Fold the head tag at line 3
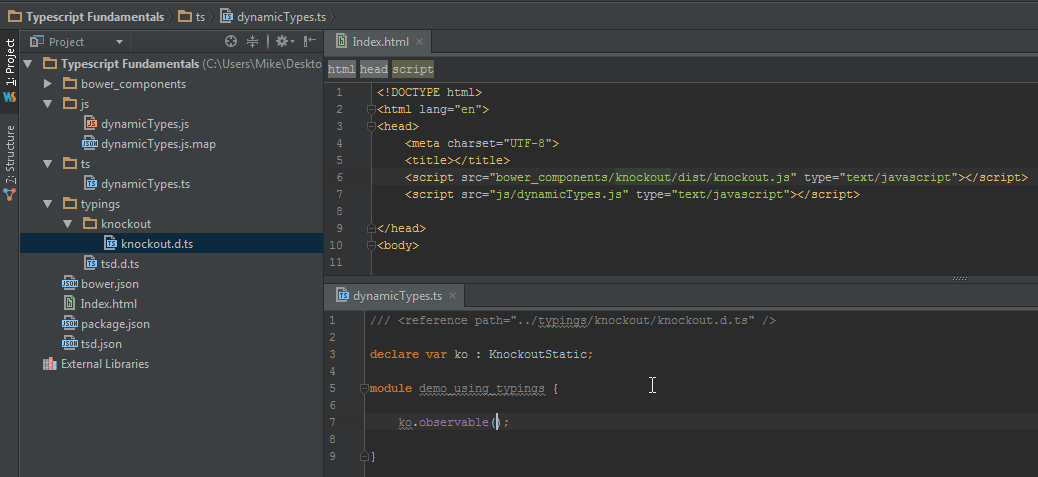The width and height of the screenshot is (1038, 477). [x=371, y=126]
